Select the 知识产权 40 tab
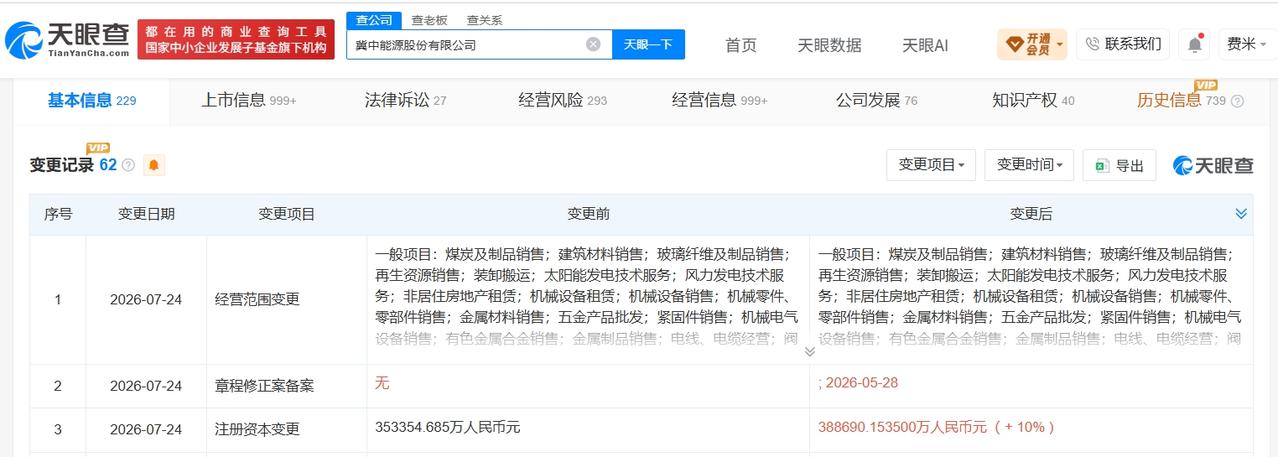This screenshot has width=1278, height=457. click(1033, 100)
